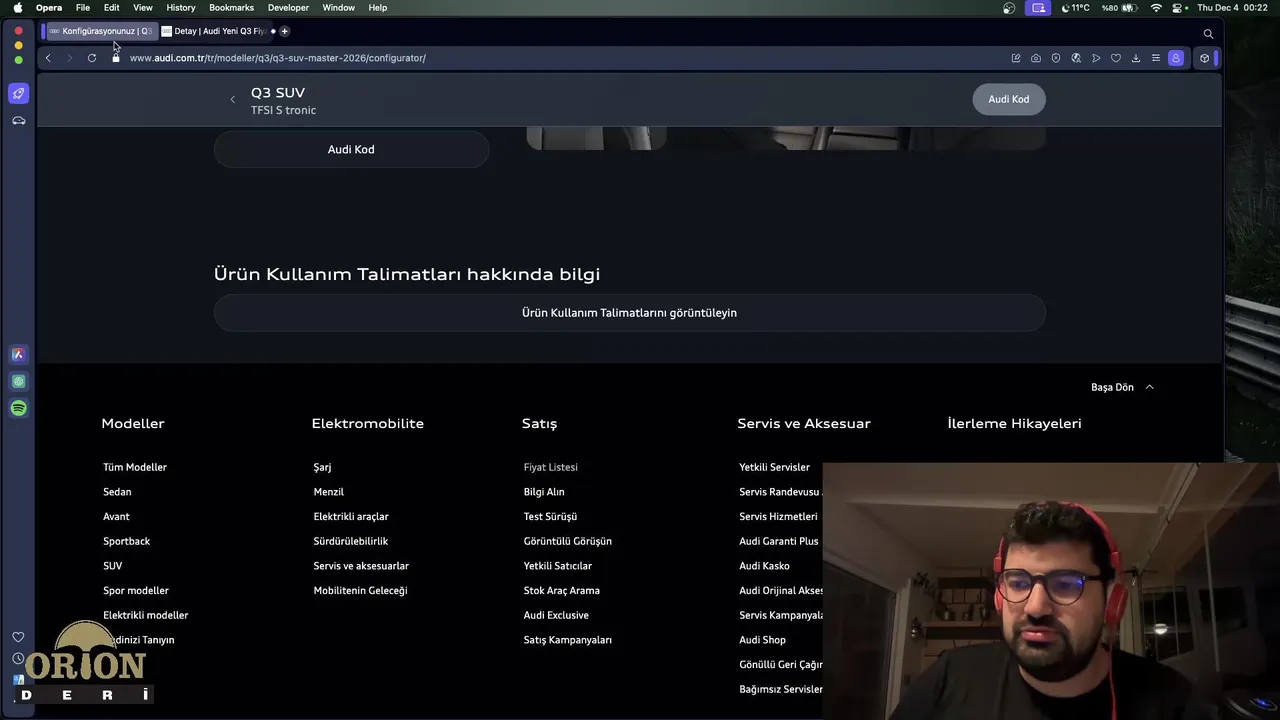
Task: Take a snapshot with camera icon
Action: coord(1036,58)
